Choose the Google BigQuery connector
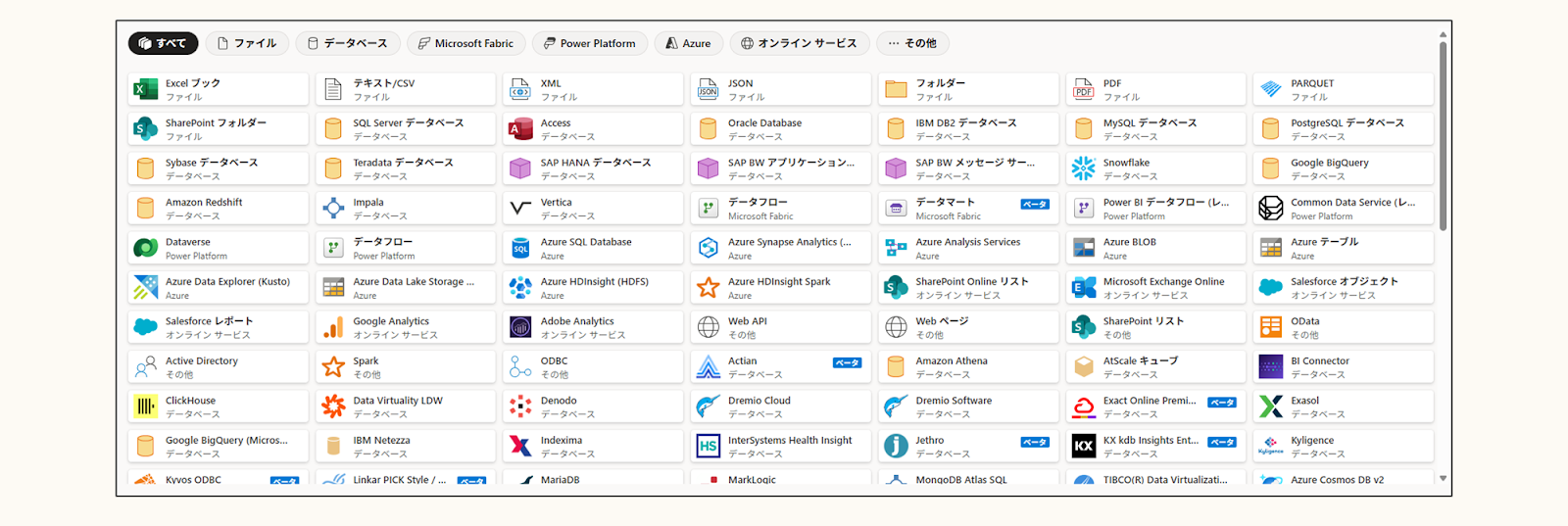Viewport: 1568px width, 526px height. point(1344,168)
